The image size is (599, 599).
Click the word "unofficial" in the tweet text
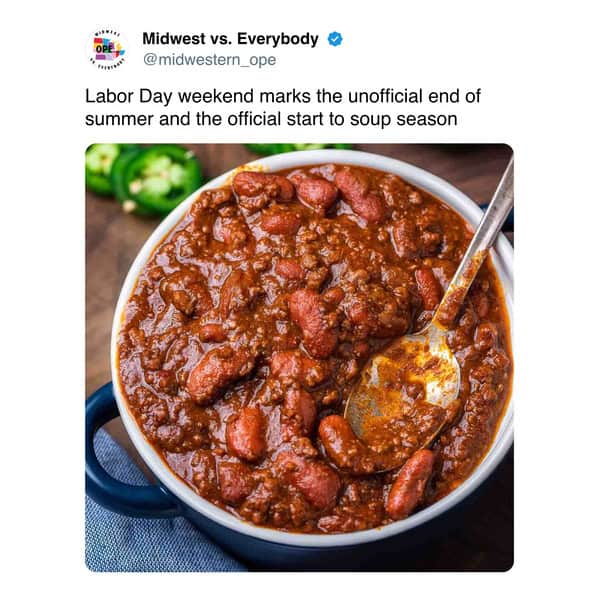pyautogui.click(x=385, y=96)
